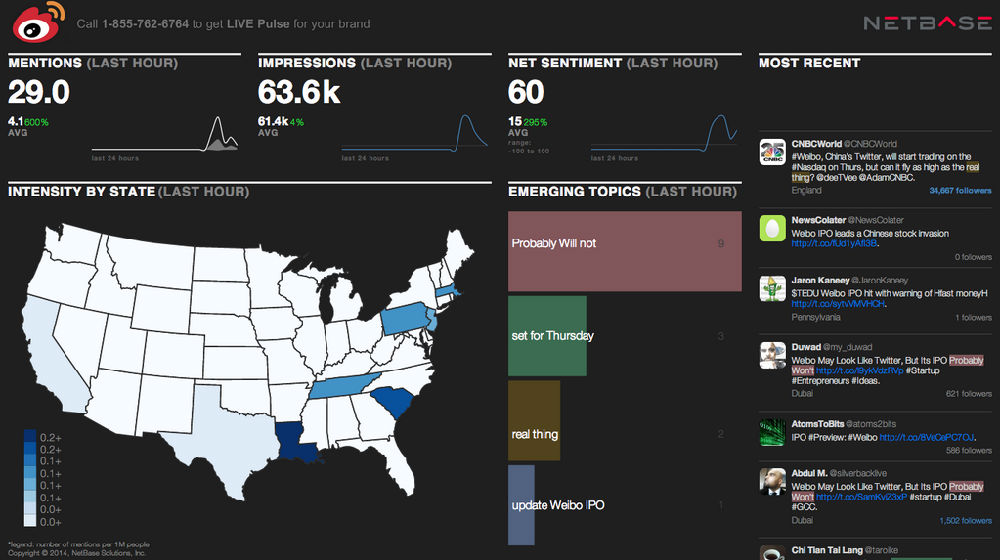The height and width of the screenshot is (560, 1000).
Task: Open Duwad profile avatar
Action: point(772,355)
